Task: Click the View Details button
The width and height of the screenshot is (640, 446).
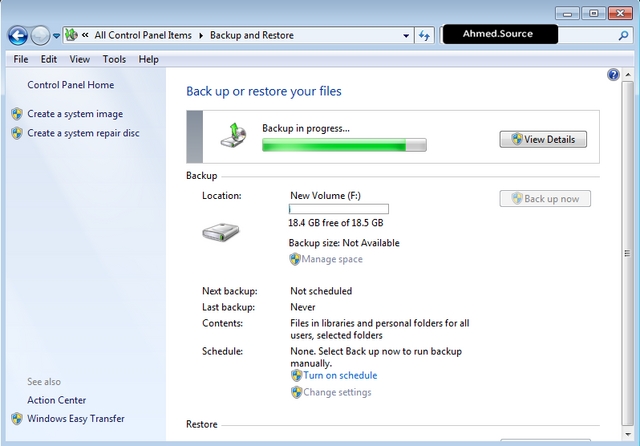Action: click(543, 140)
